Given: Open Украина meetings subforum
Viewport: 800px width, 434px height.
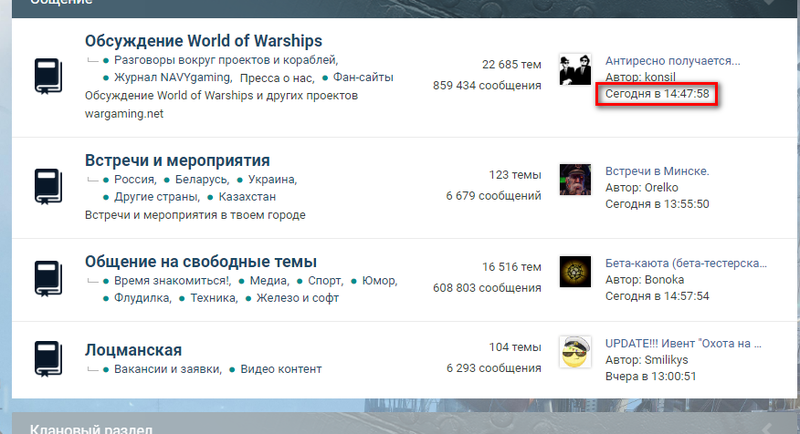Looking at the screenshot, I should tap(272, 180).
